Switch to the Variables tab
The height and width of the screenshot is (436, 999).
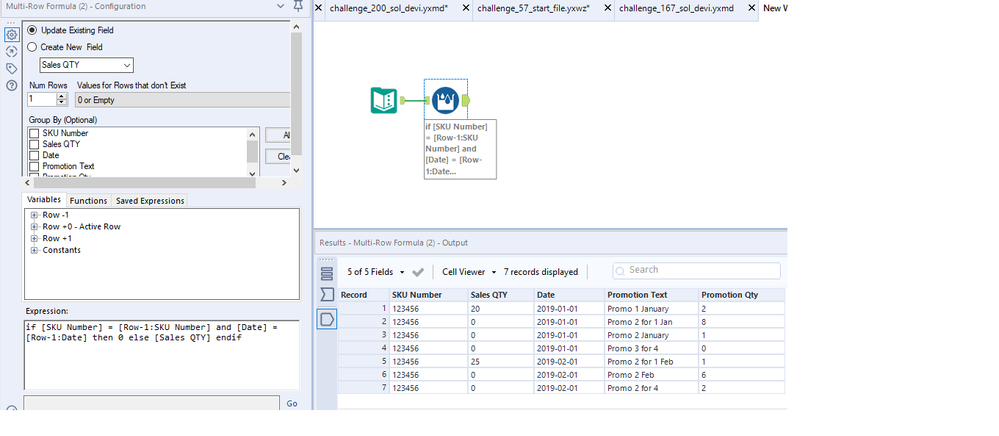pyautogui.click(x=44, y=200)
